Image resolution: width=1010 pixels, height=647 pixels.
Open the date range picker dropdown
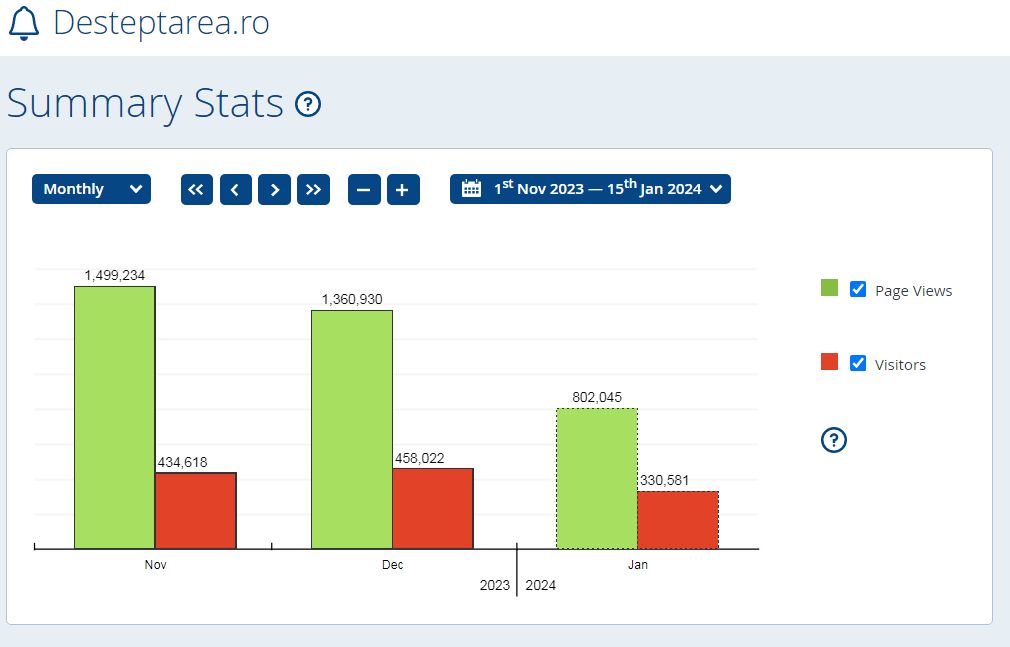[x=590, y=189]
